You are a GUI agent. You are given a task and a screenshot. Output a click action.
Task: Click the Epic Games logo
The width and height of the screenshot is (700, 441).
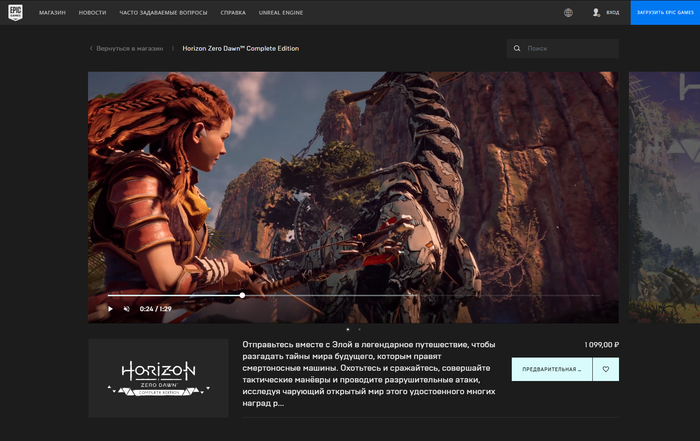point(15,13)
